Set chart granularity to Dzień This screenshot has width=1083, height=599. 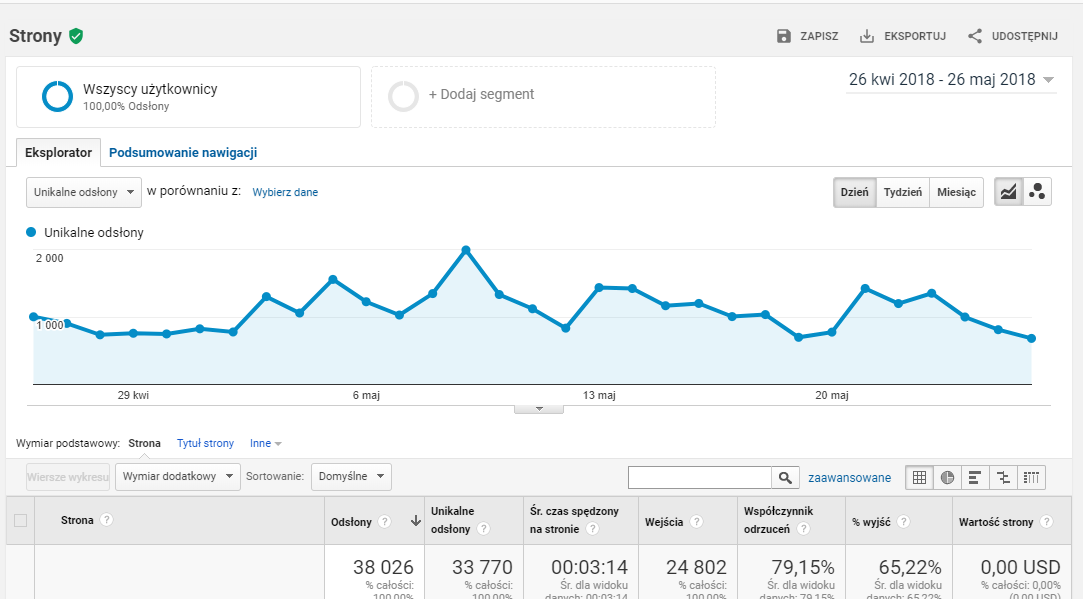[x=854, y=192]
